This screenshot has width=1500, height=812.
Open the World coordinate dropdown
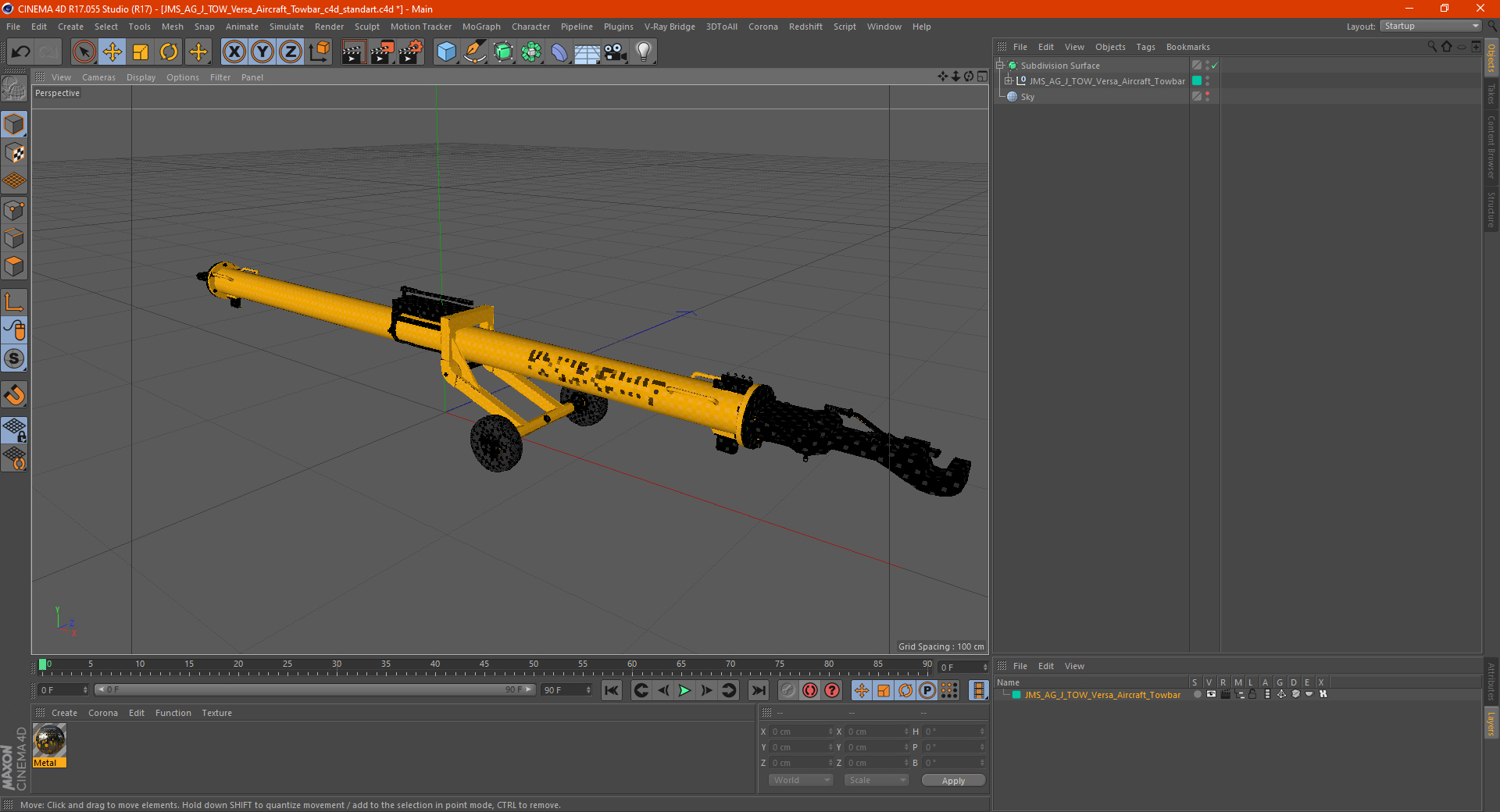(801, 780)
